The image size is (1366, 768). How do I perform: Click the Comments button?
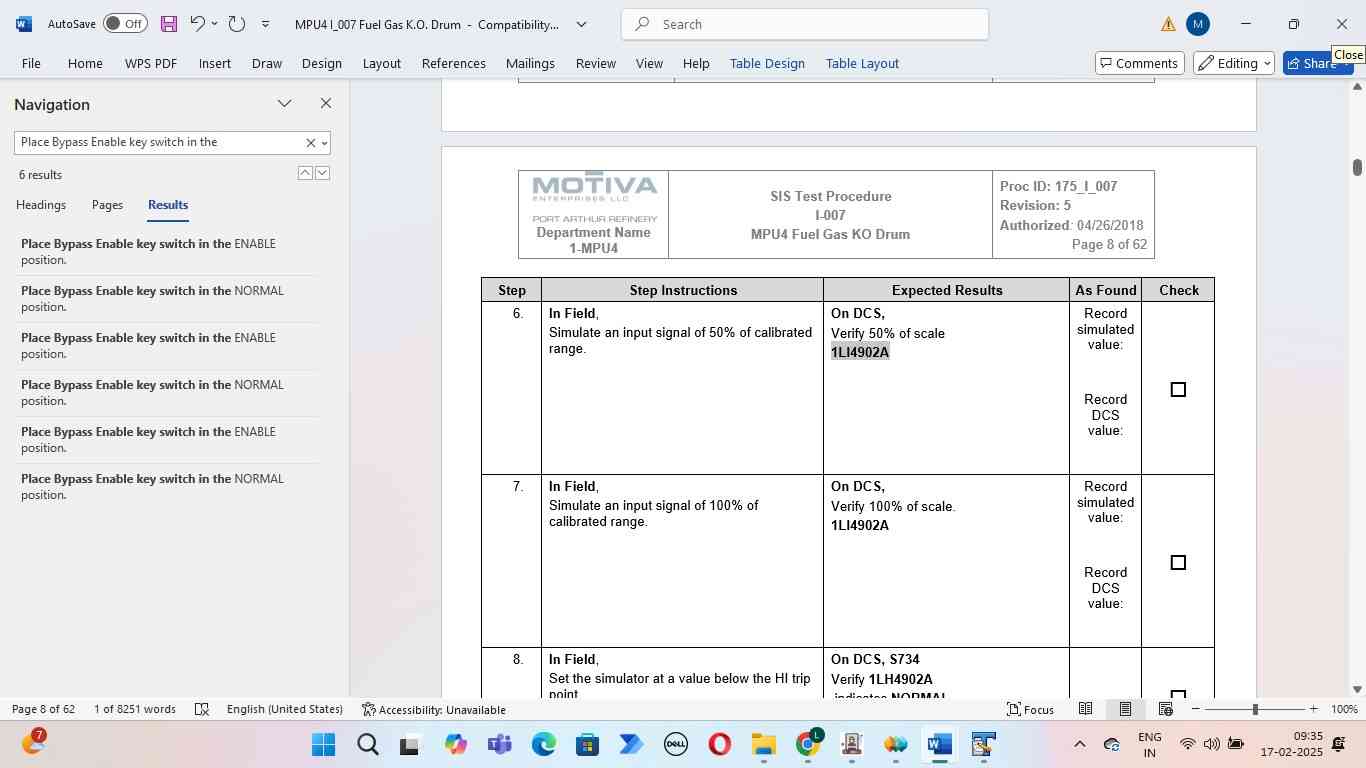click(1140, 63)
